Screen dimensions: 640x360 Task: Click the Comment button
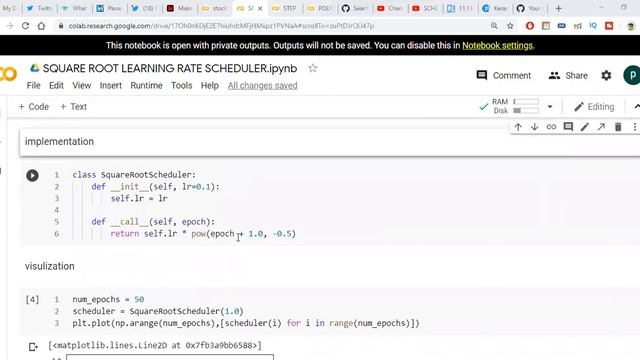pyautogui.click(x=504, y=76)
